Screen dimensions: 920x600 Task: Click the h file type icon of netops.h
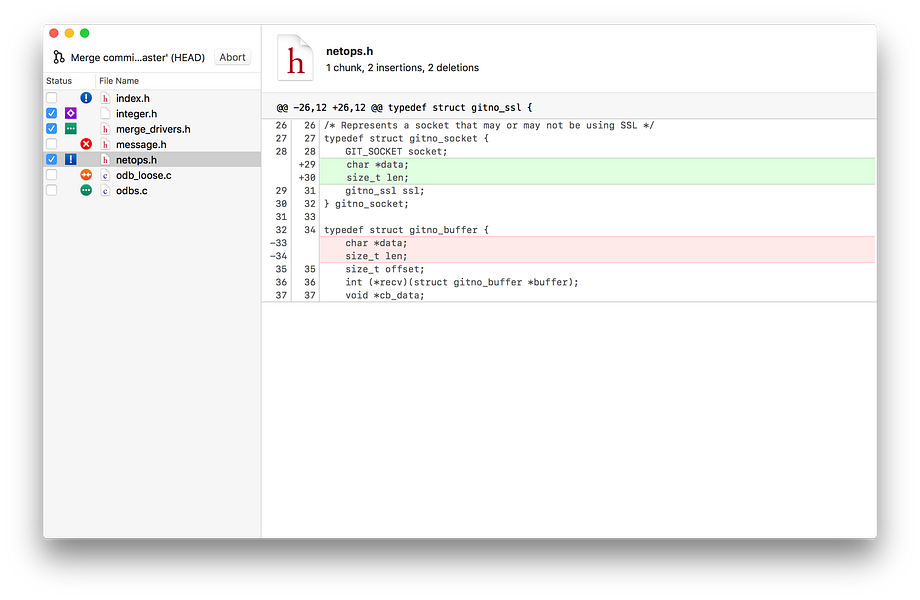(105, 160)
